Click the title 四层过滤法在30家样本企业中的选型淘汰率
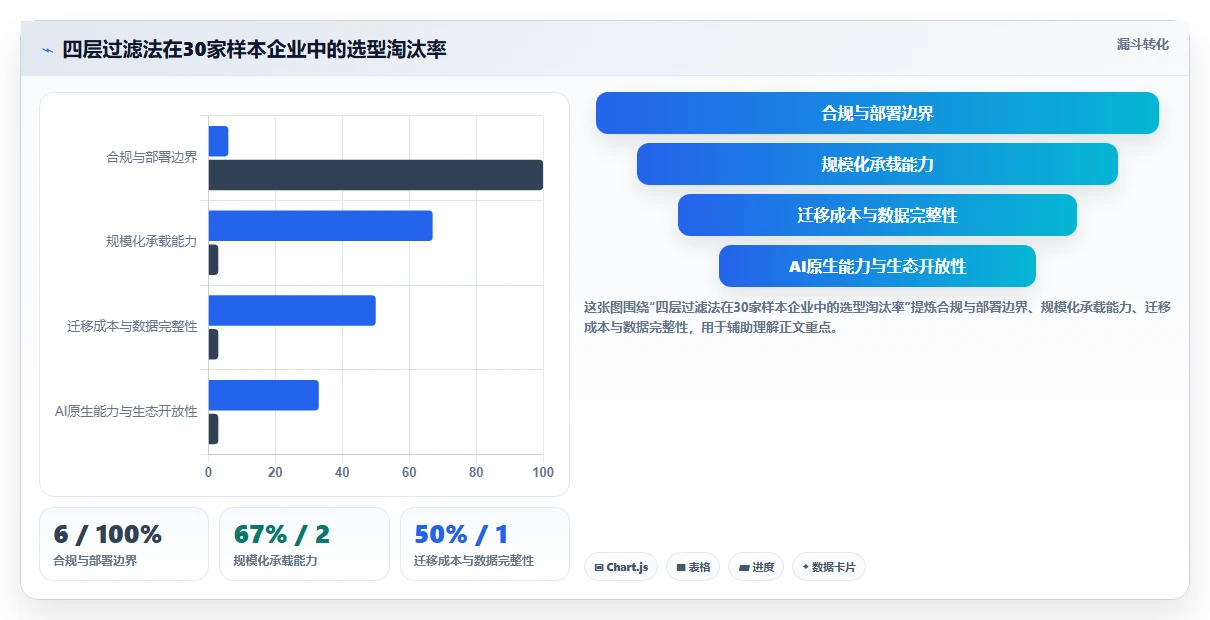 pos(254,49)
